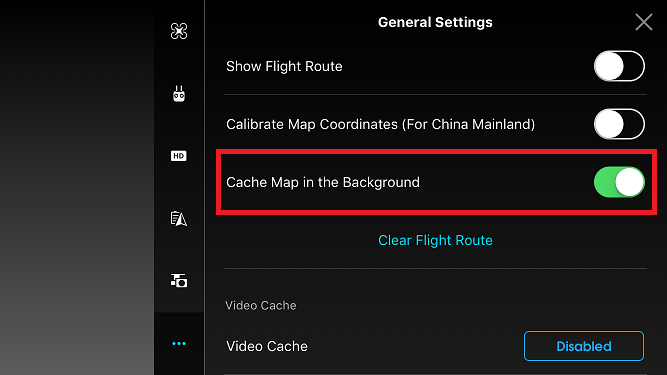
Task: Click the dimmed camera view area
Action: (x=77, y=188)
